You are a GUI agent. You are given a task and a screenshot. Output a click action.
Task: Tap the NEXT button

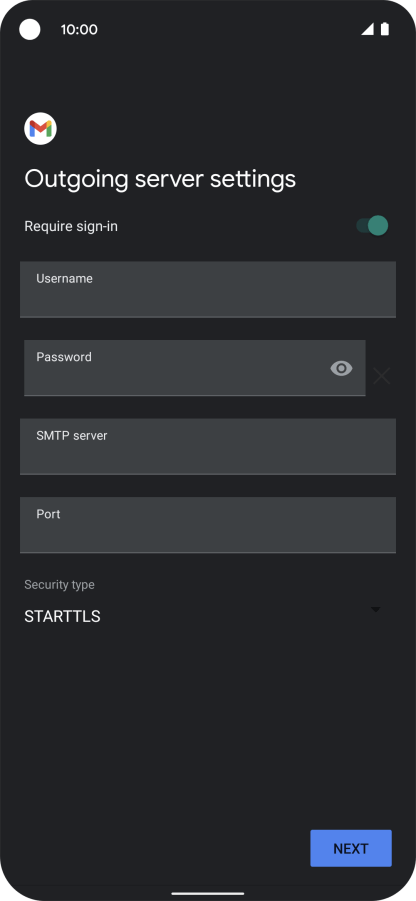pos(351,848)
